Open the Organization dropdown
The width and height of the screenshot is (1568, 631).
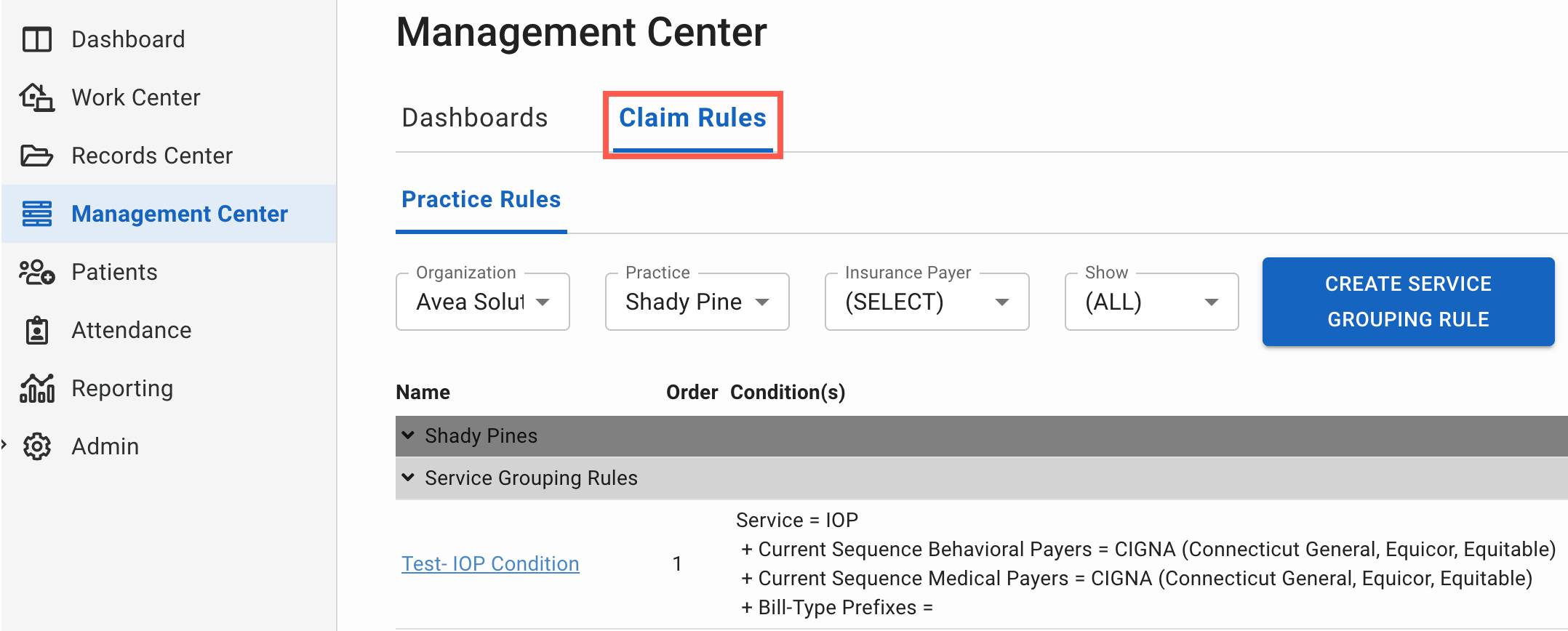(x=483, y=302)
